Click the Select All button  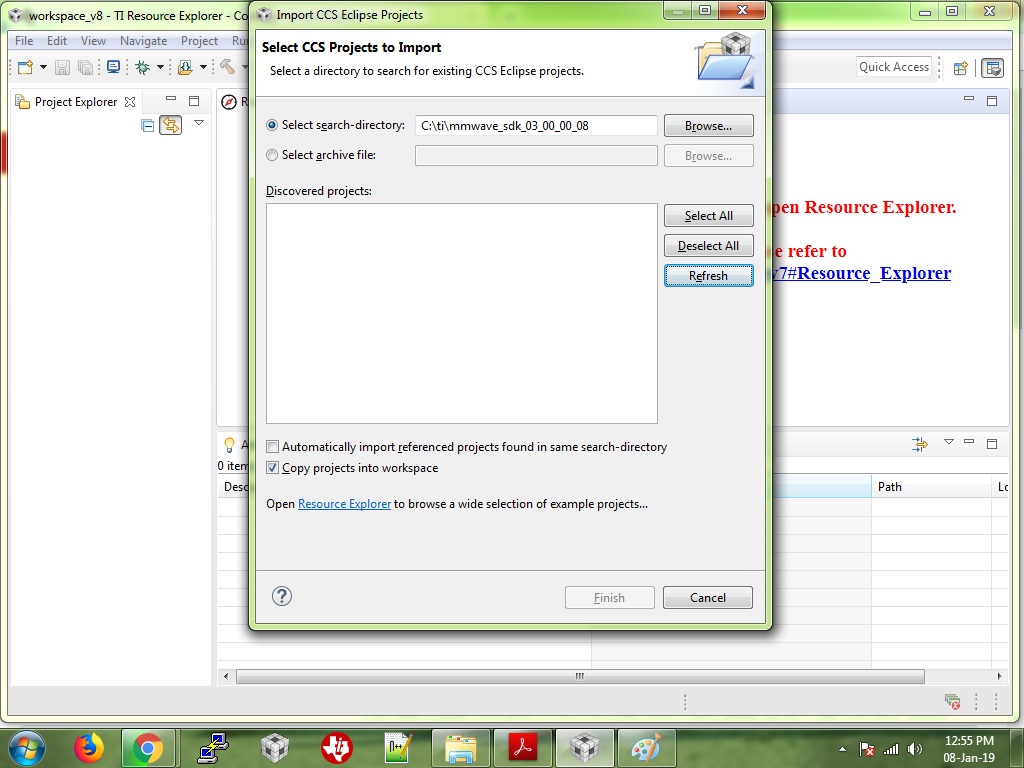coord(709,216)
